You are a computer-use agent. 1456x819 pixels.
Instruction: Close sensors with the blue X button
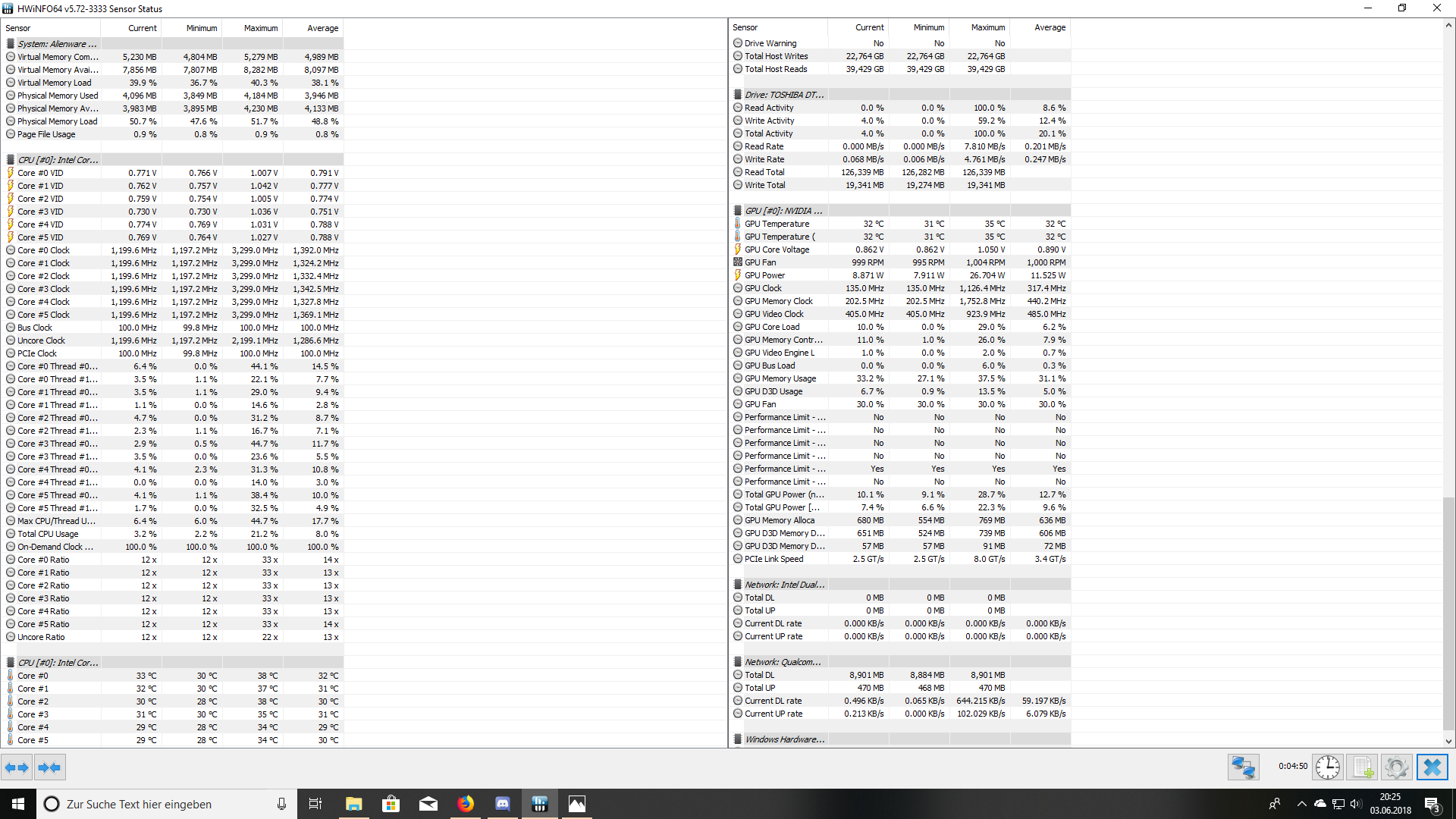[x=1432, y=767]
